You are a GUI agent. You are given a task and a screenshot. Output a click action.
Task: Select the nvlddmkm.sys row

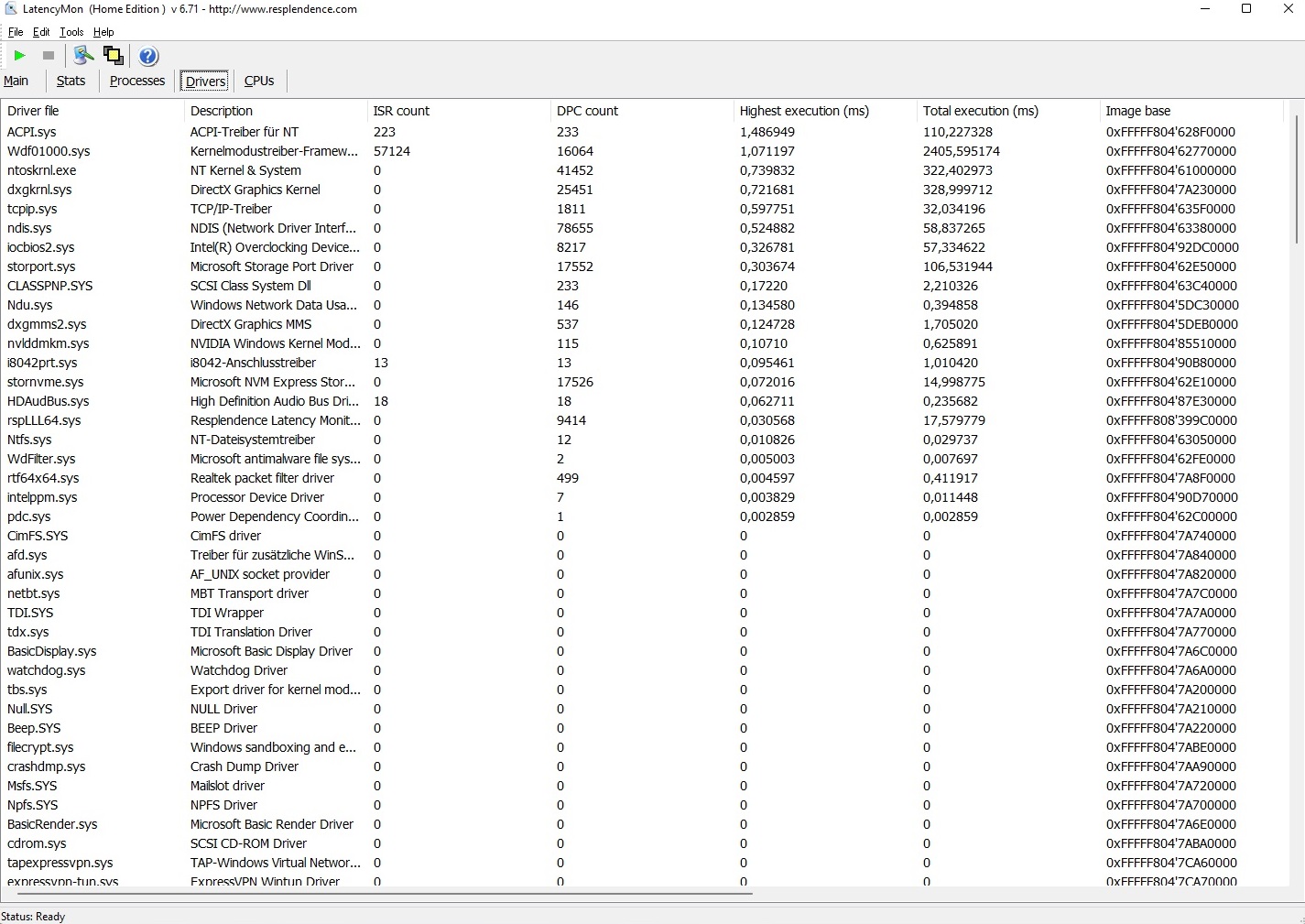point(645,343)
